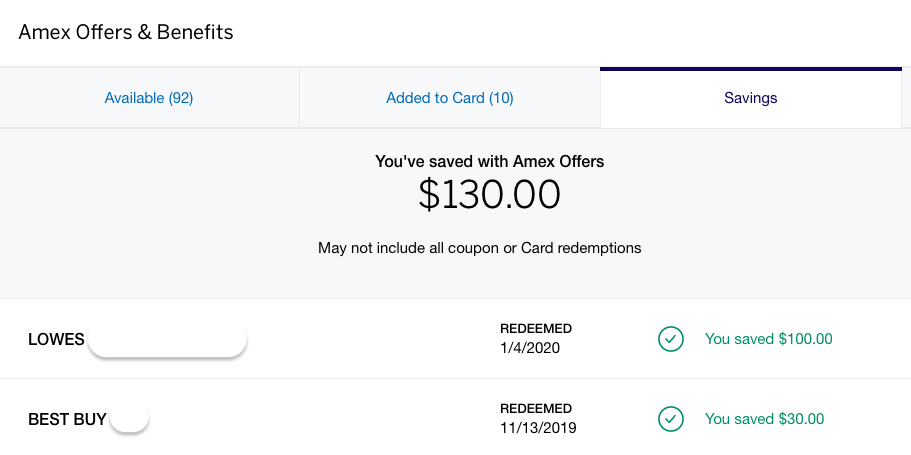Click the 'You saved $30.00' text
The height and width of the screenshot is (455, 911).
[765, 419]
